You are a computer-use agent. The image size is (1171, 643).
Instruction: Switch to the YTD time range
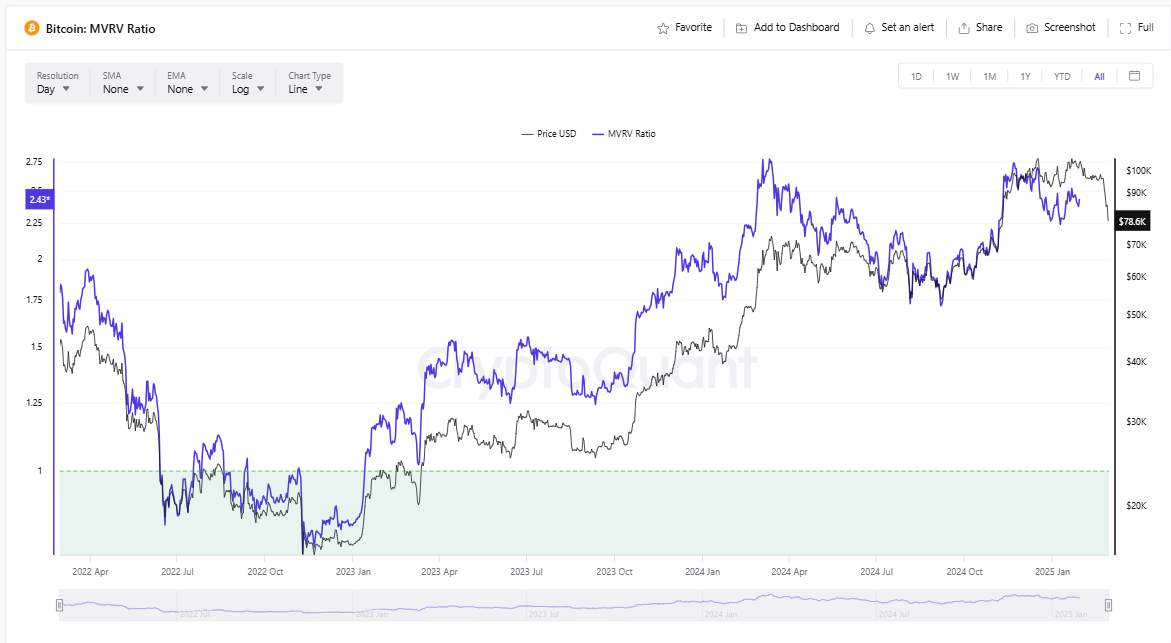pyautogui.click(x=1062, y=77)
